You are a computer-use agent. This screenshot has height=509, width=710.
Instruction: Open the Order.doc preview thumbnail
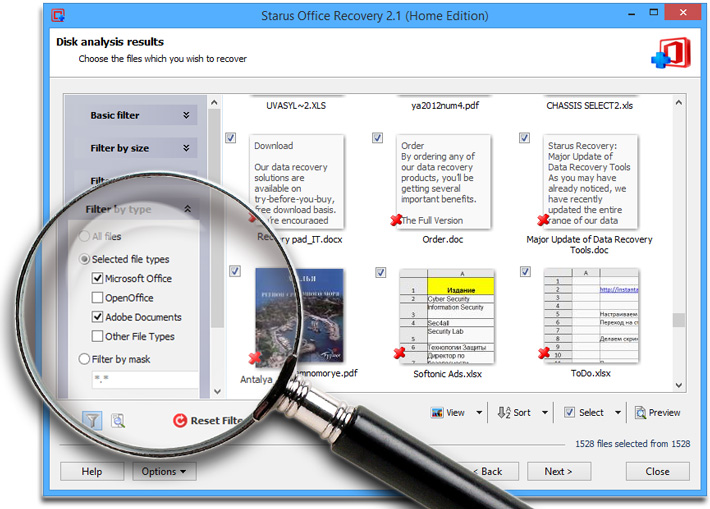click(443, 181)
